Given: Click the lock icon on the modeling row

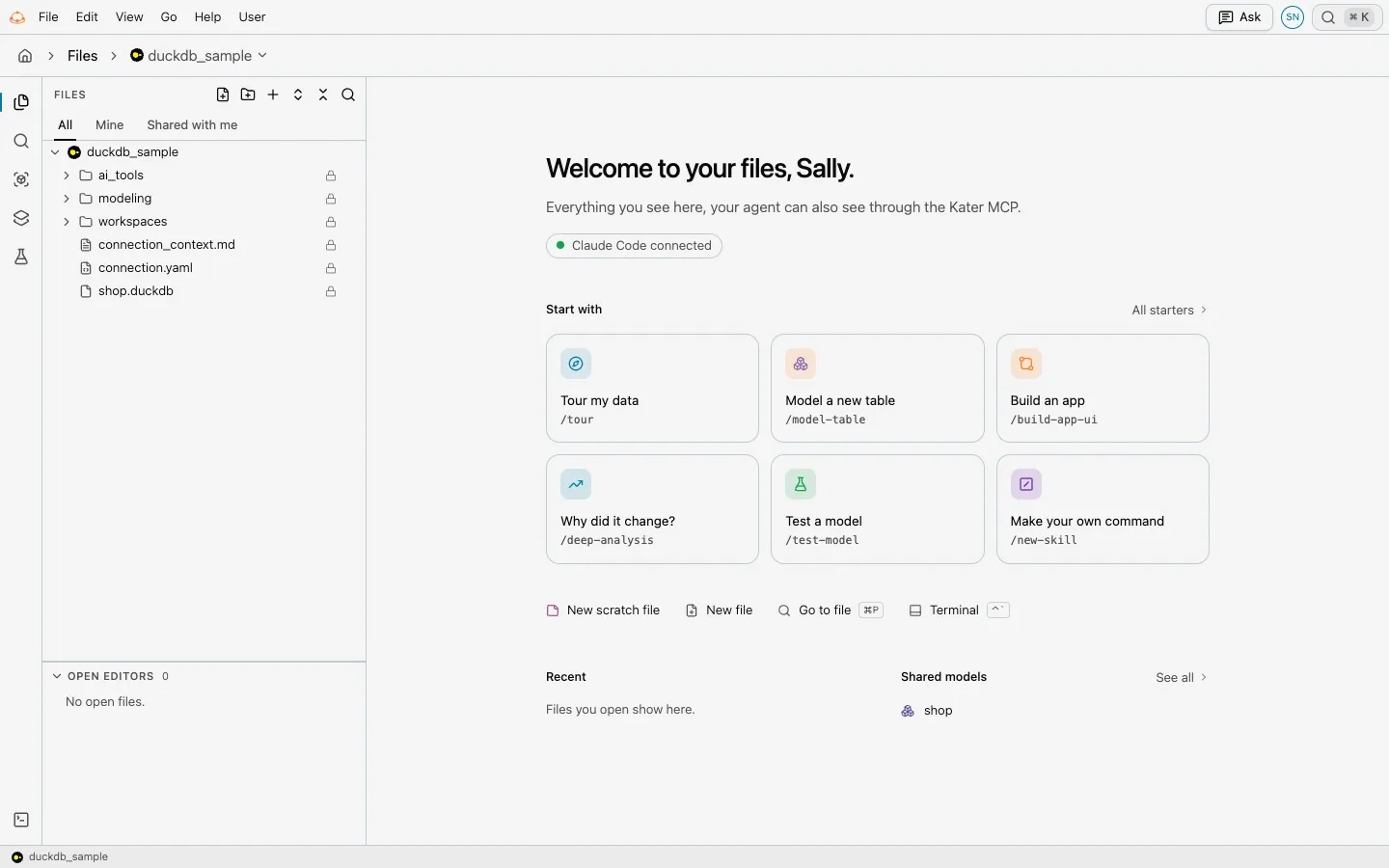Looking at the screenshot, I should coord(331,199).
